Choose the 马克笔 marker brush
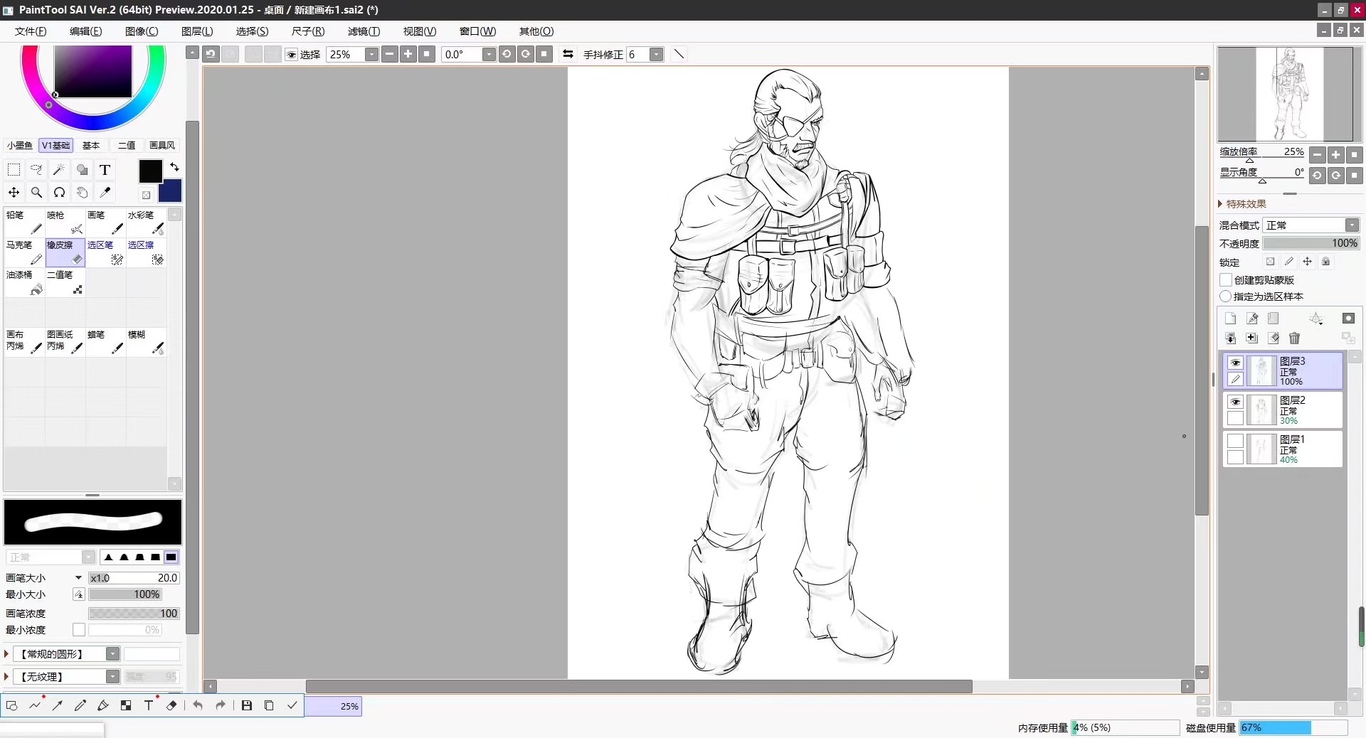 tap(24, 252)
